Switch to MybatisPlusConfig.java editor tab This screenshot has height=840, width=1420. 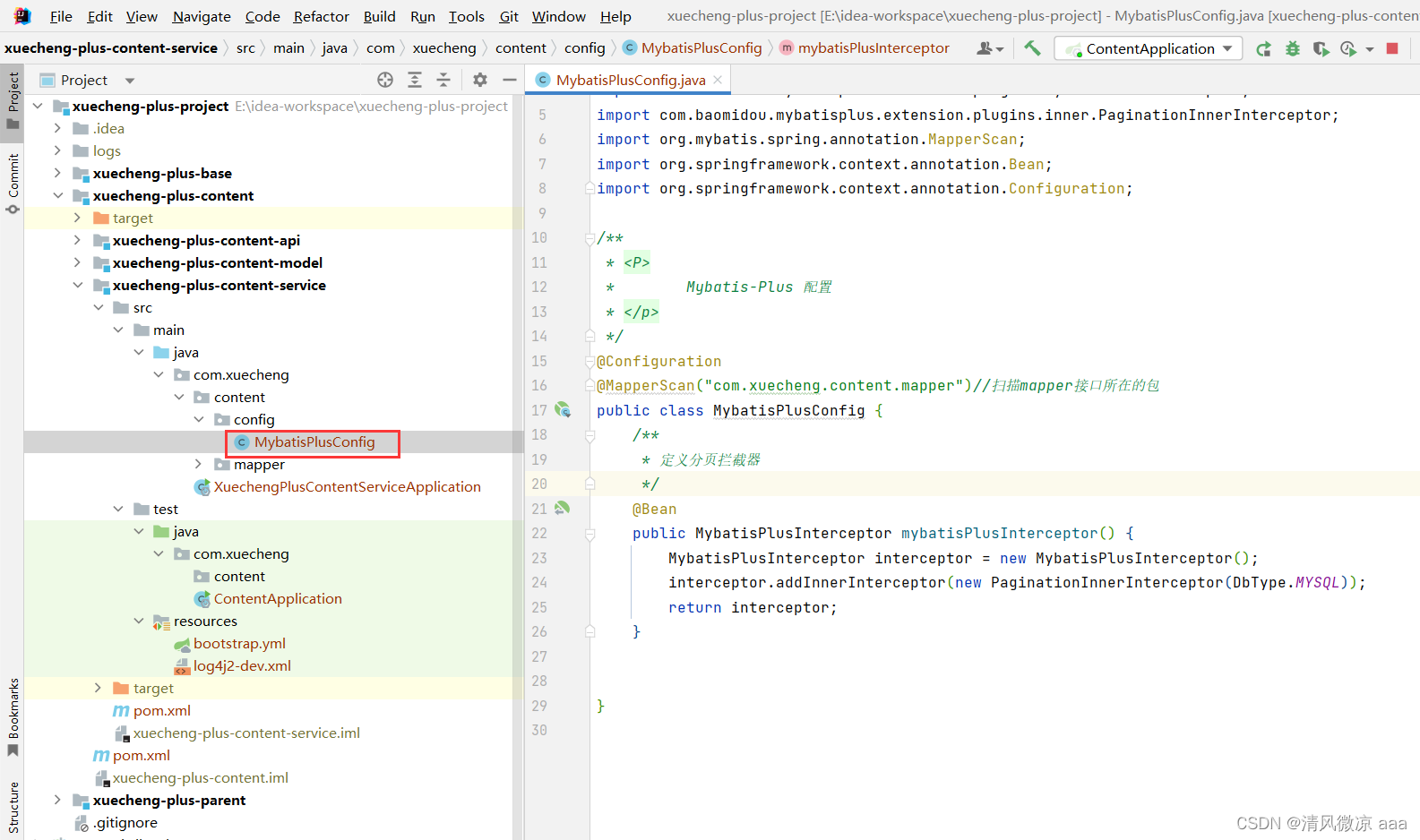(x=630, y=80)
